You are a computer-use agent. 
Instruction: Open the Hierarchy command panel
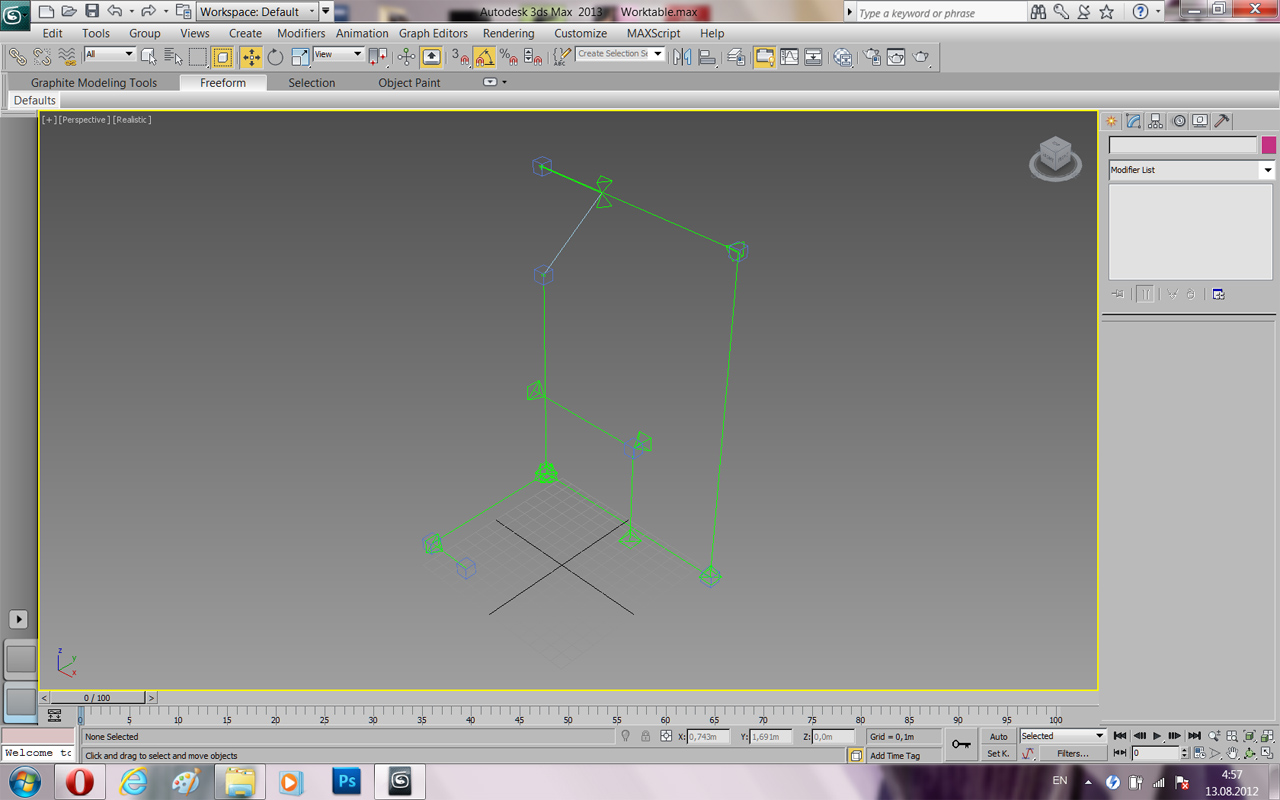click(1156, 121)
